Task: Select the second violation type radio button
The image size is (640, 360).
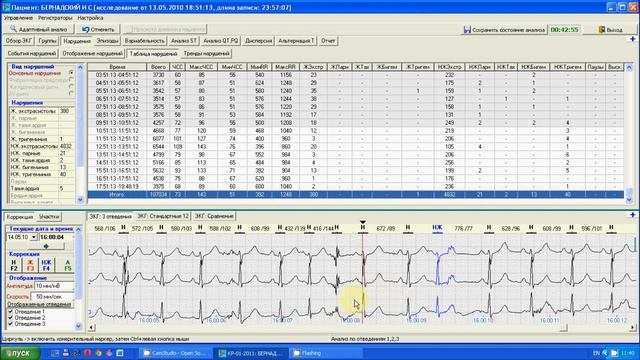Action: click(x=71, y=80)
